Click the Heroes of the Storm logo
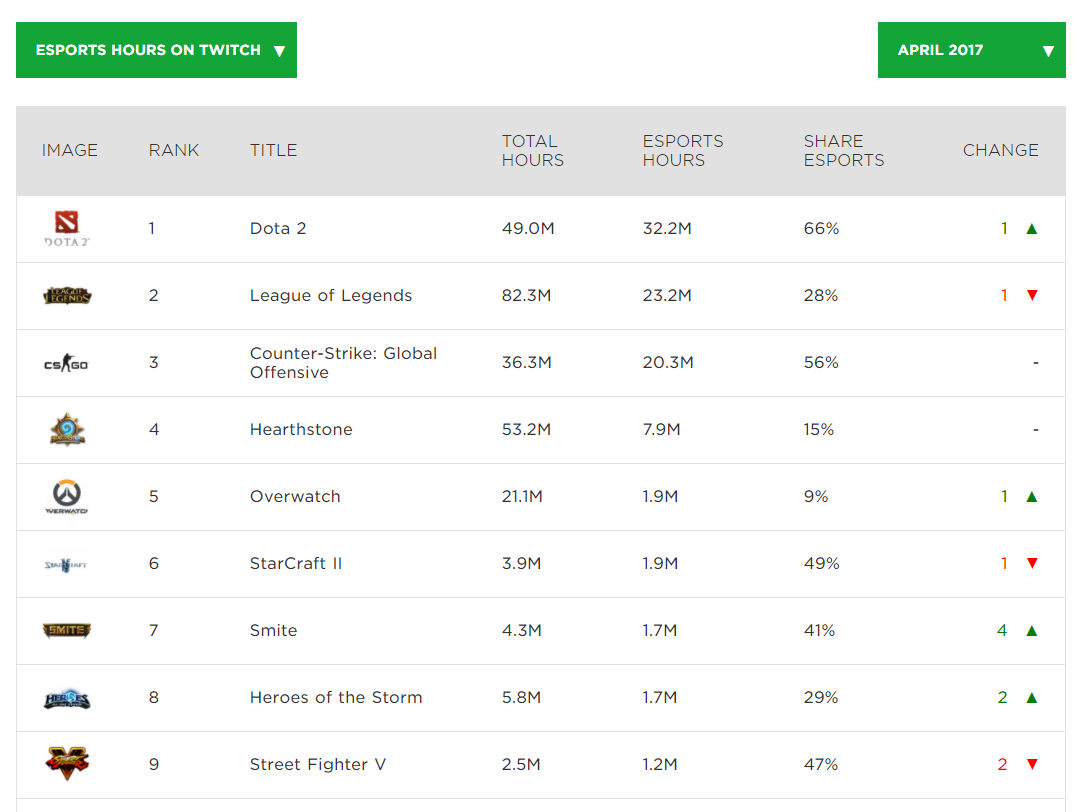Viewport: 1075px width, 812px height. tap(67, 698)
